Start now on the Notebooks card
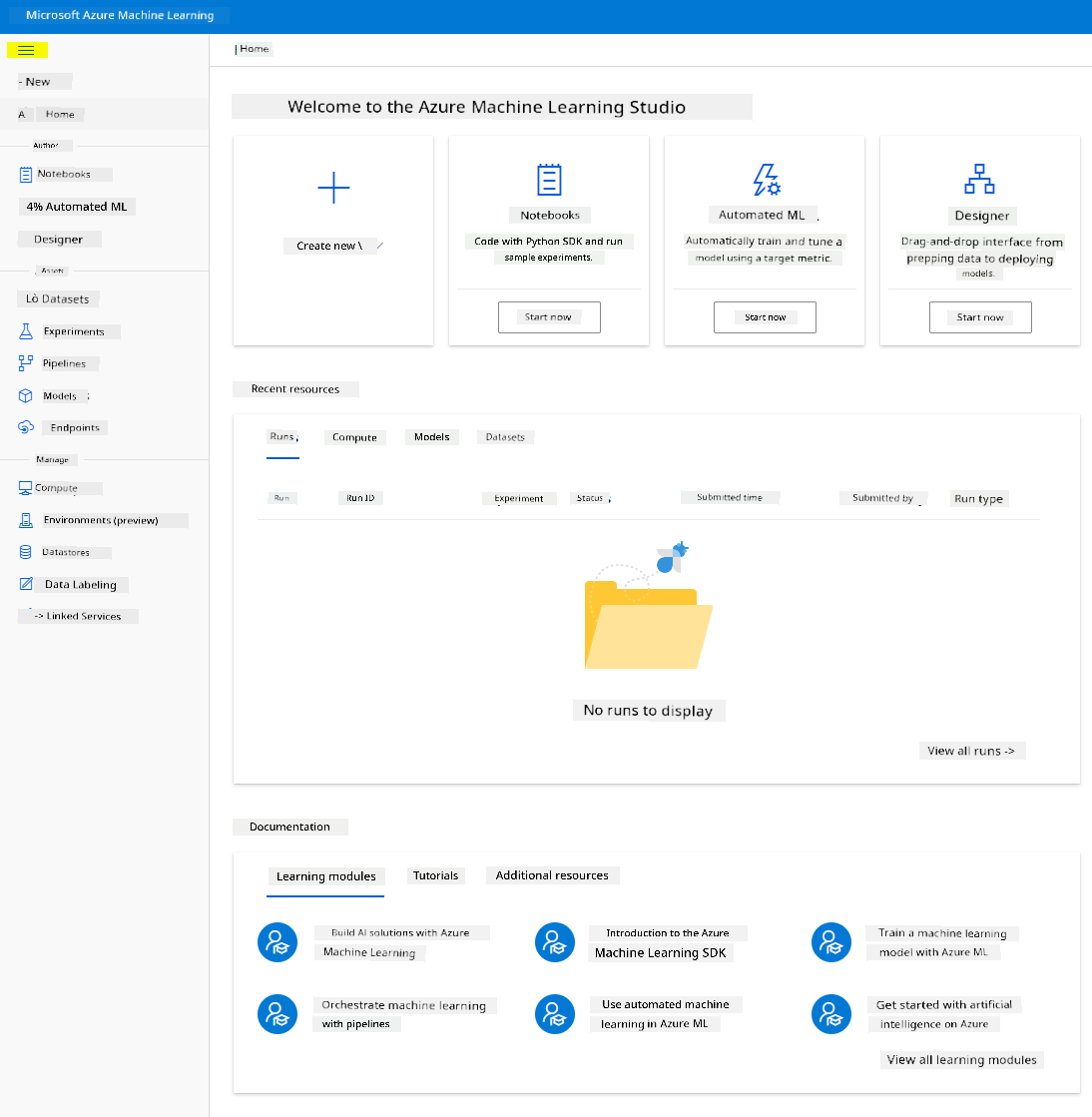 pyautogui.click(x=549, y=317)
